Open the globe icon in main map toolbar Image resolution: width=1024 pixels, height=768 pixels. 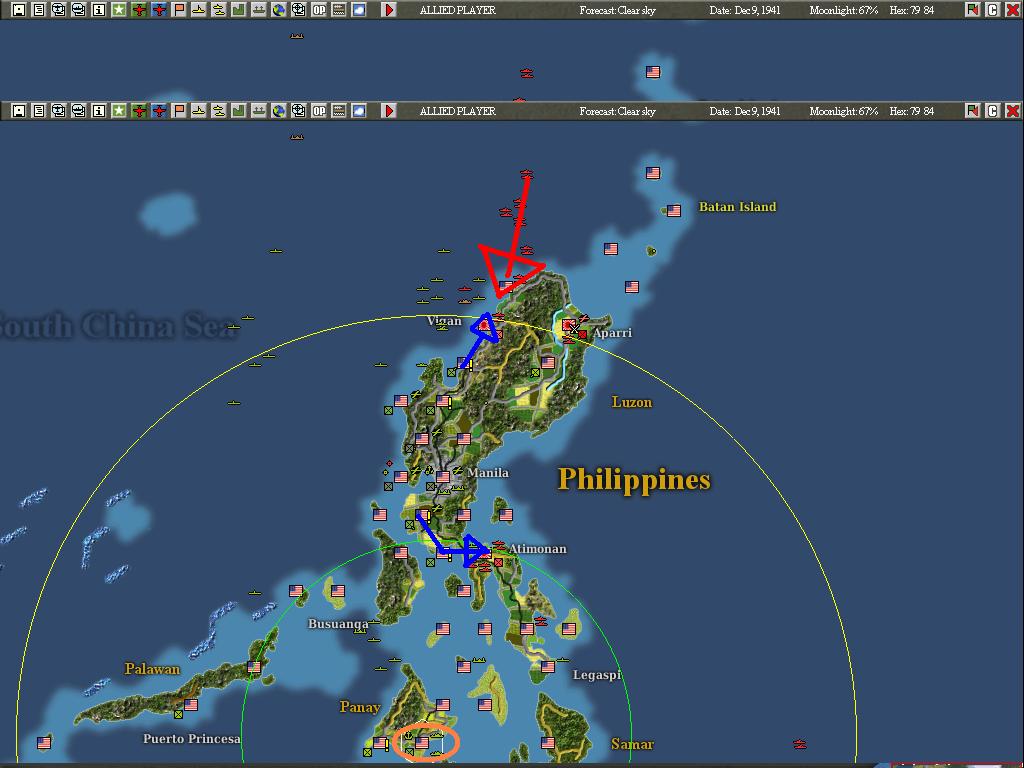pos(279,111)
